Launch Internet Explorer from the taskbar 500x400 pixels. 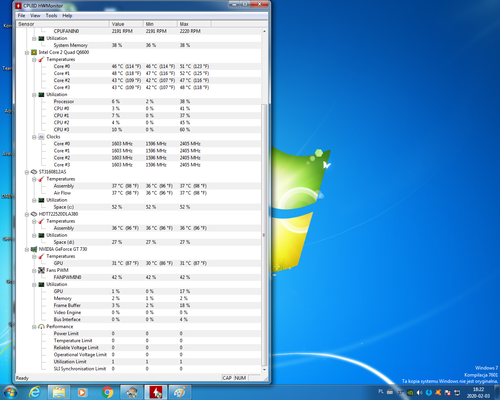coord(34,392)
